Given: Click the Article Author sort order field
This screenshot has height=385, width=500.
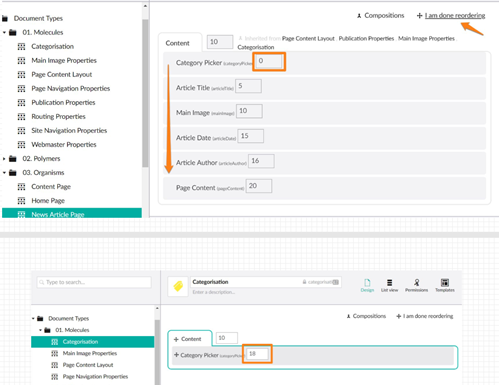Looking at the screenshot, I should pyautogui.click(x=262, y=161).
